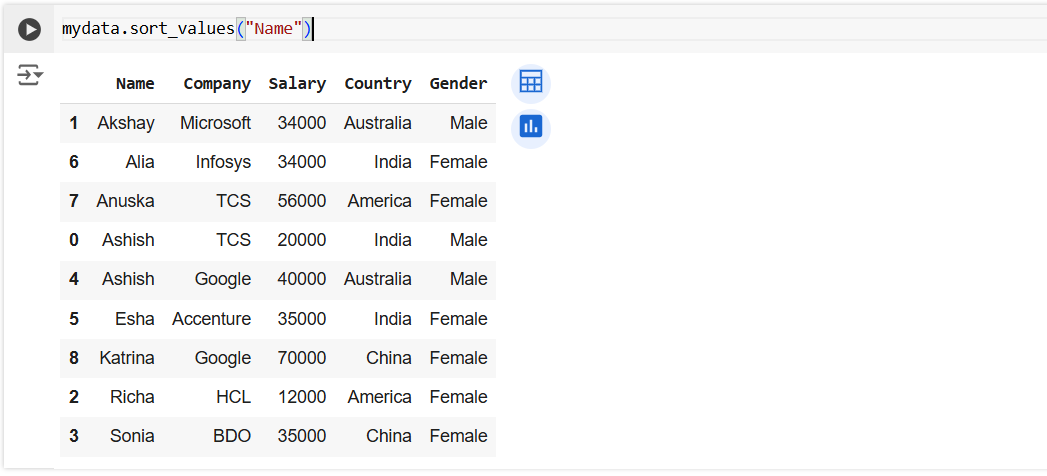Select the Gender column header

click(459, 84)
